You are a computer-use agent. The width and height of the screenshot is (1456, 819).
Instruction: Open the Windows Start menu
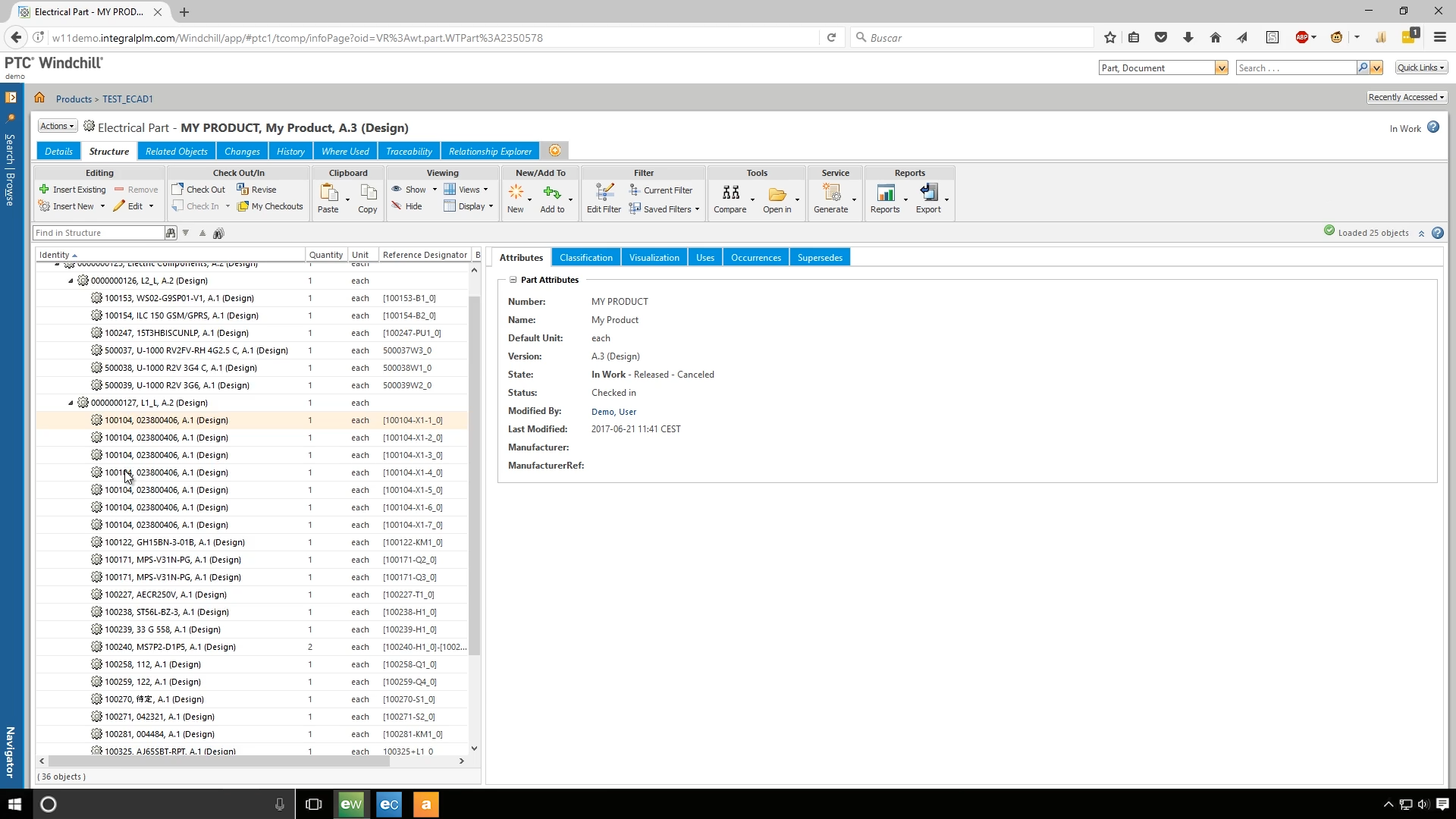coord(14,804)
